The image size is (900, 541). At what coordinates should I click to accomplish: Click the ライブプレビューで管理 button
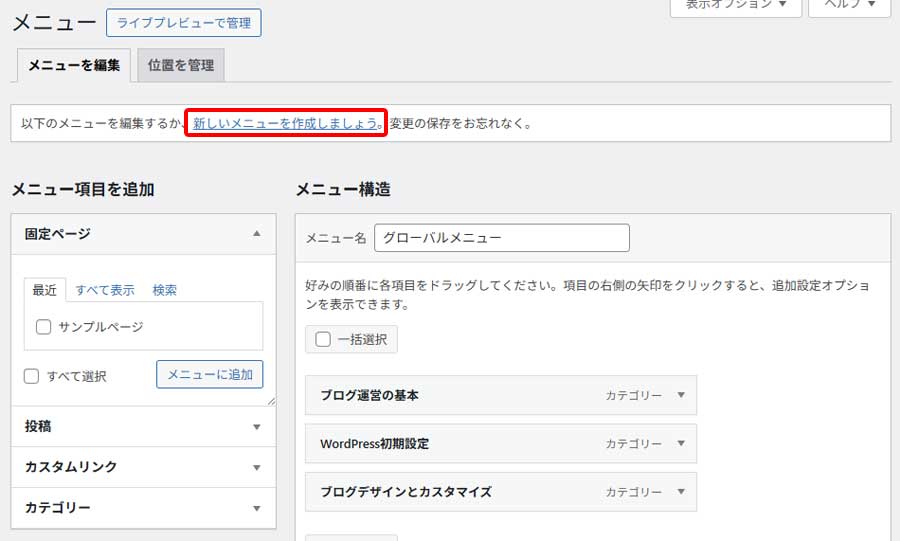(x=183, y=22)
